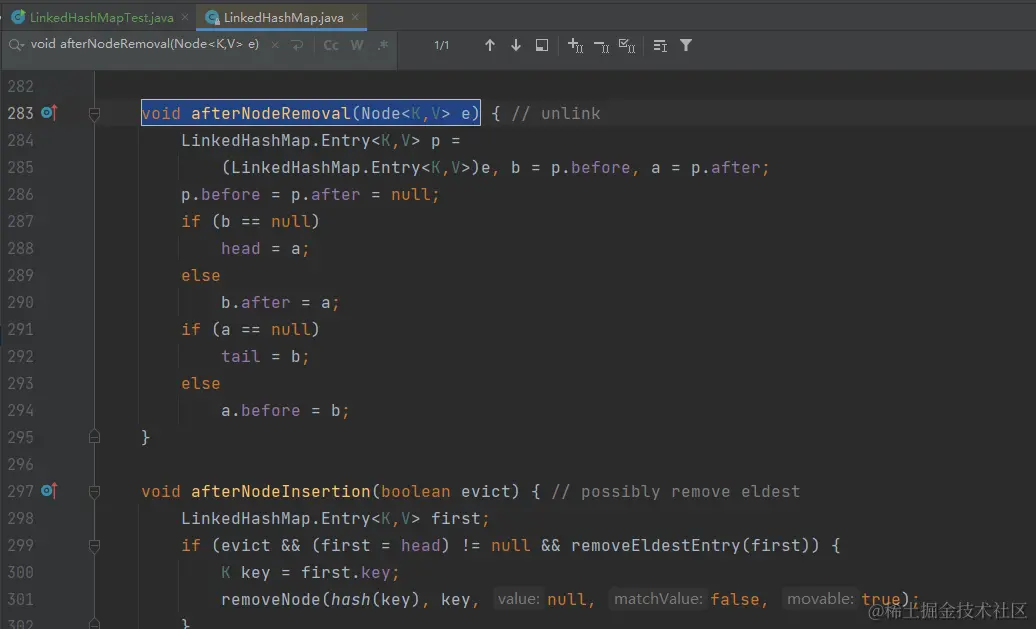Go to next occurrence arrow
1036x629 pixels.
(516, 45)
